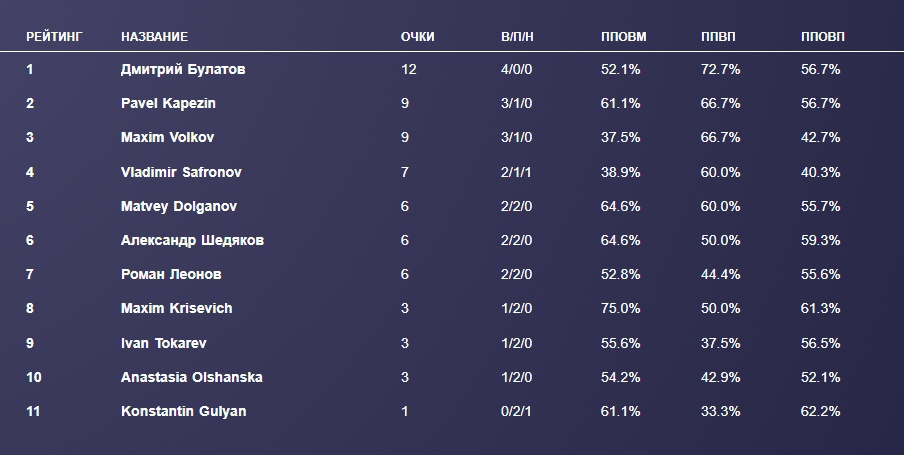Open Matvey Dolganov's entry
This screenshot has width=904, height=455.
179,206
